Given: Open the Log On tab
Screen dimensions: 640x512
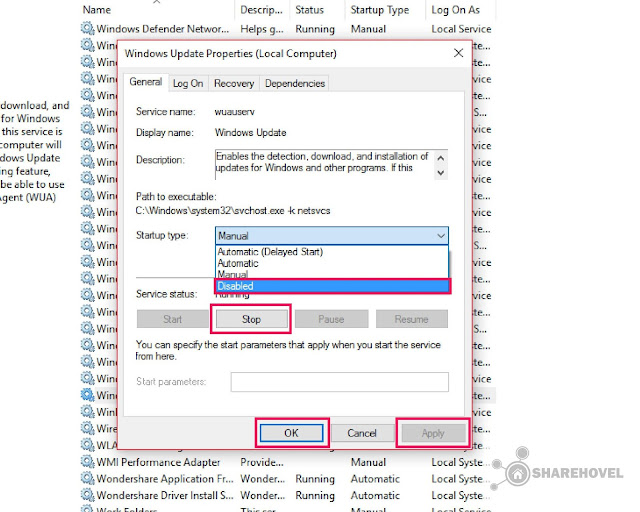Looking at the screenshot, I should click(x=188, y=84).
